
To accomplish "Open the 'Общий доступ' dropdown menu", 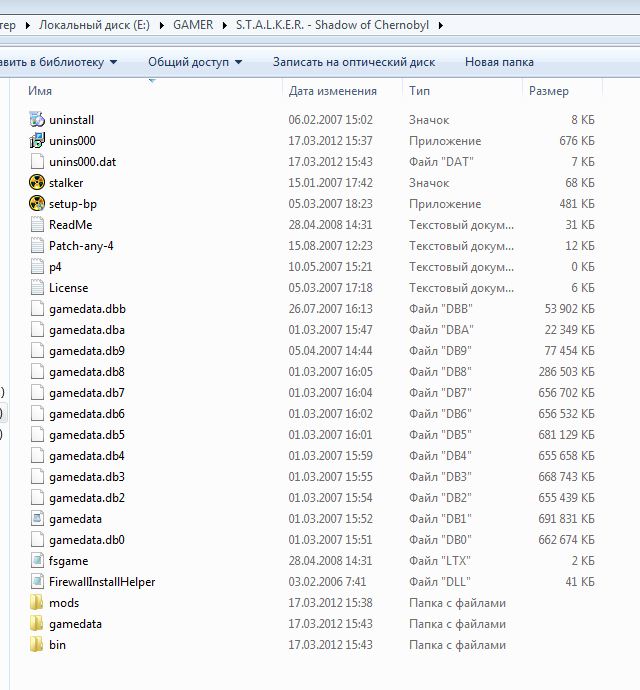I will (x=195, y=62).
